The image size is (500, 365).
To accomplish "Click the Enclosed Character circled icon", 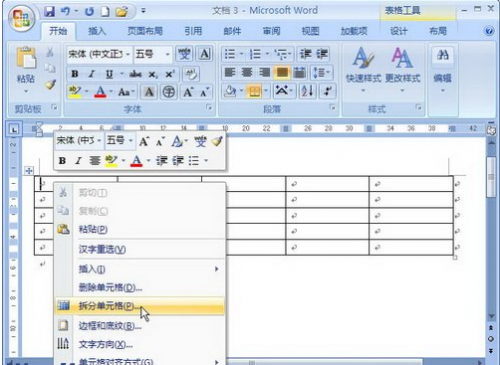I will coord(169,92).
